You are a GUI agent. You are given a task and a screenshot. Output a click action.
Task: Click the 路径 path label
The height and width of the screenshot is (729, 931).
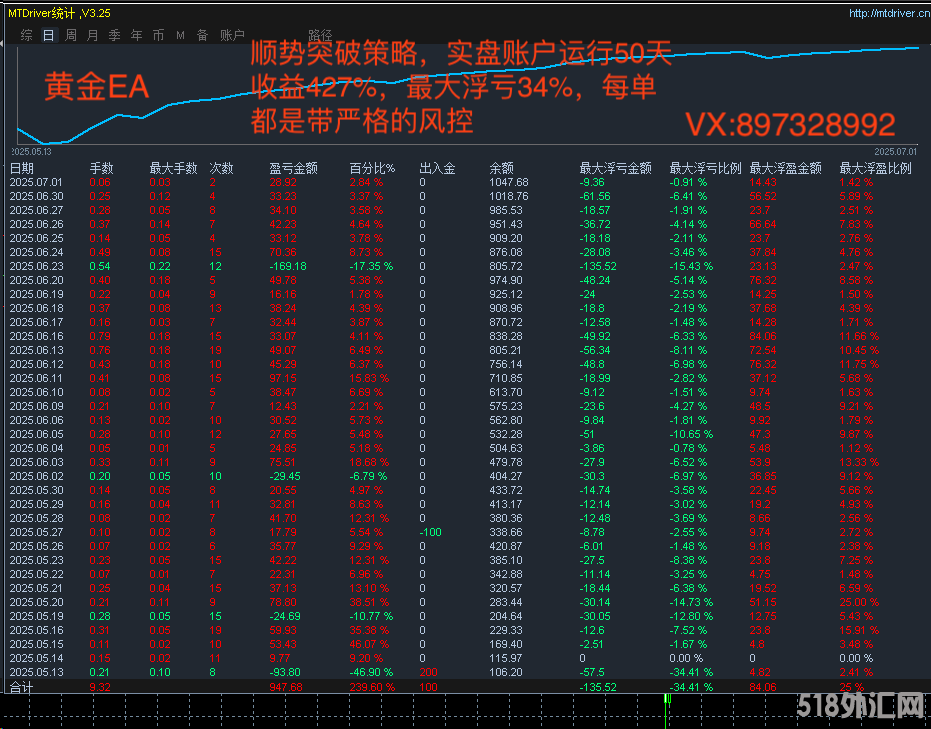coord(320,36)
